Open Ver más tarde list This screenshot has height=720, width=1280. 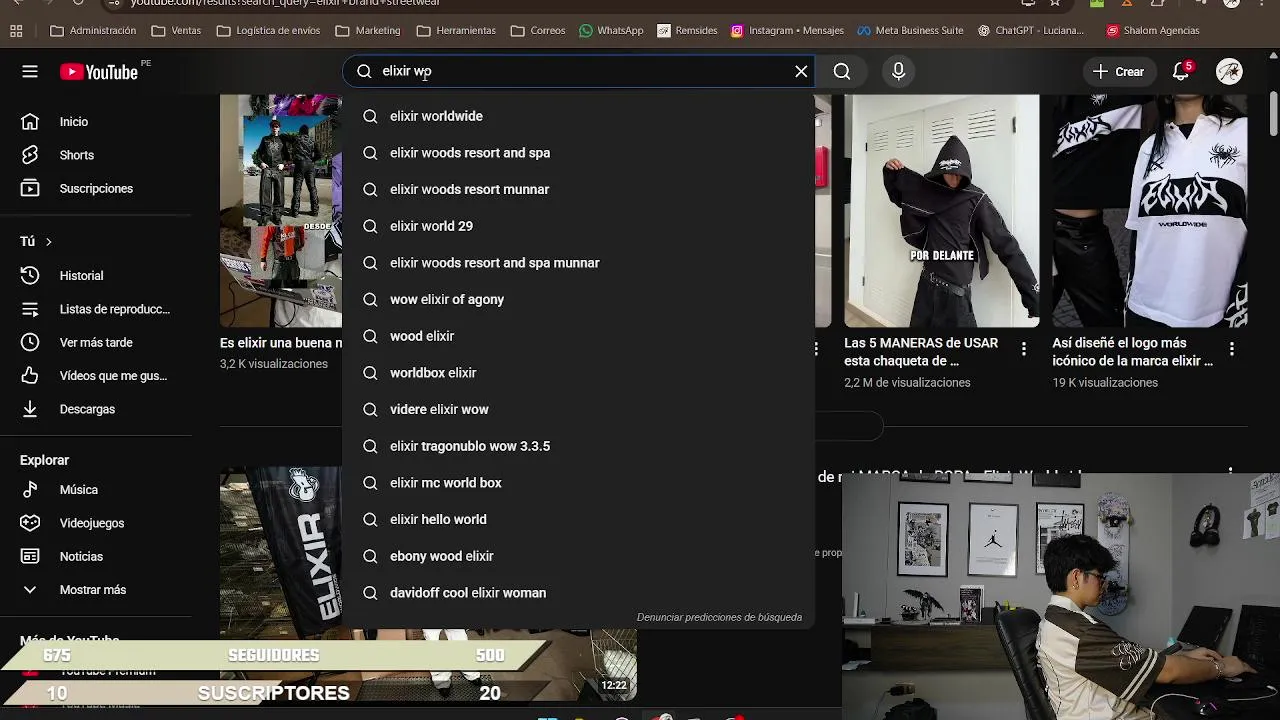click(x=96, y=342)
